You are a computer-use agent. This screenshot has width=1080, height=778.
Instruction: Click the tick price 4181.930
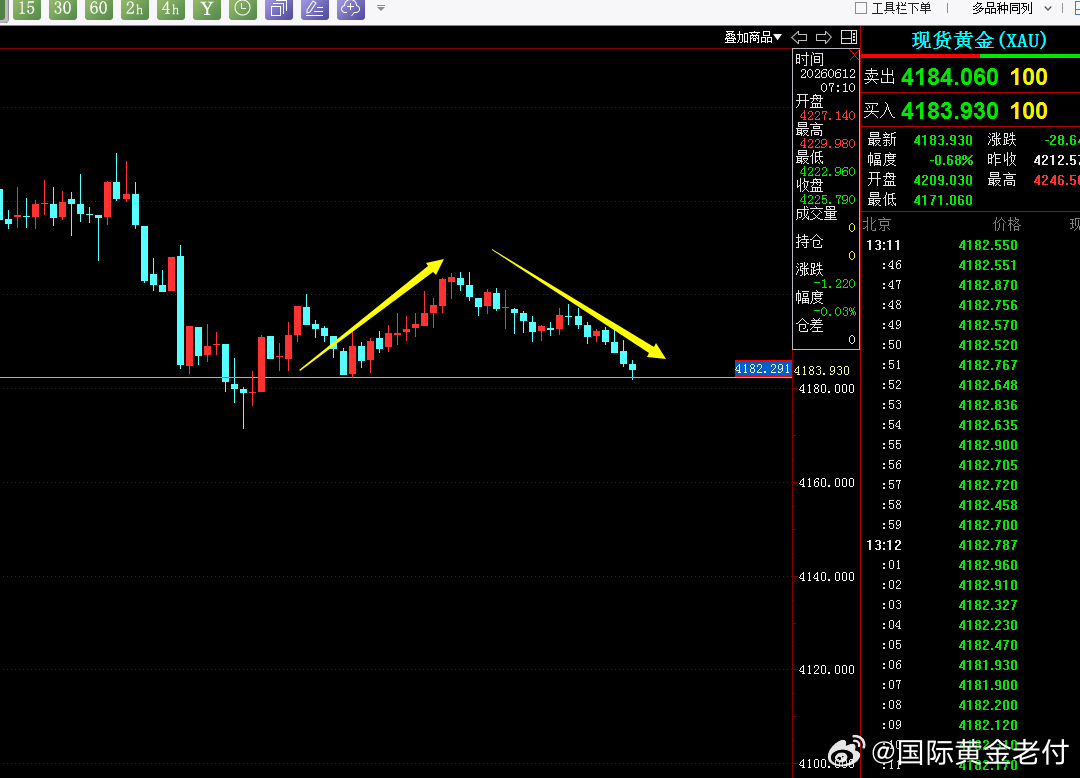pos(988,665)
